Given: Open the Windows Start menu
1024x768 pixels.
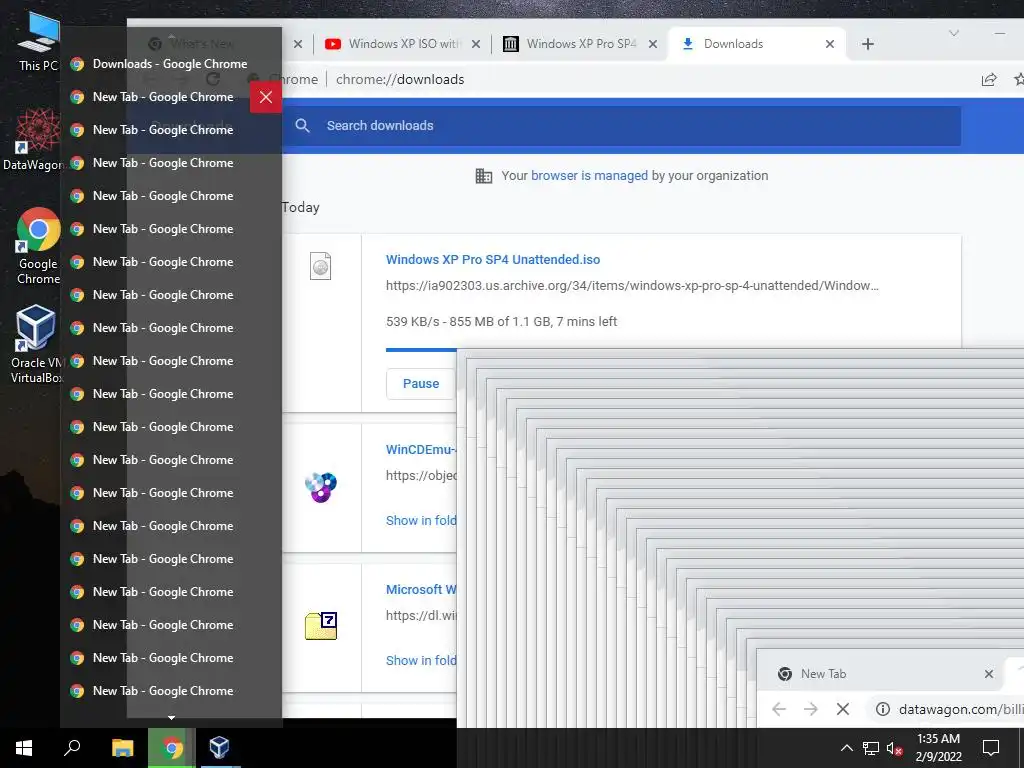Looking at the screenshot, I should tap(24, 748).
